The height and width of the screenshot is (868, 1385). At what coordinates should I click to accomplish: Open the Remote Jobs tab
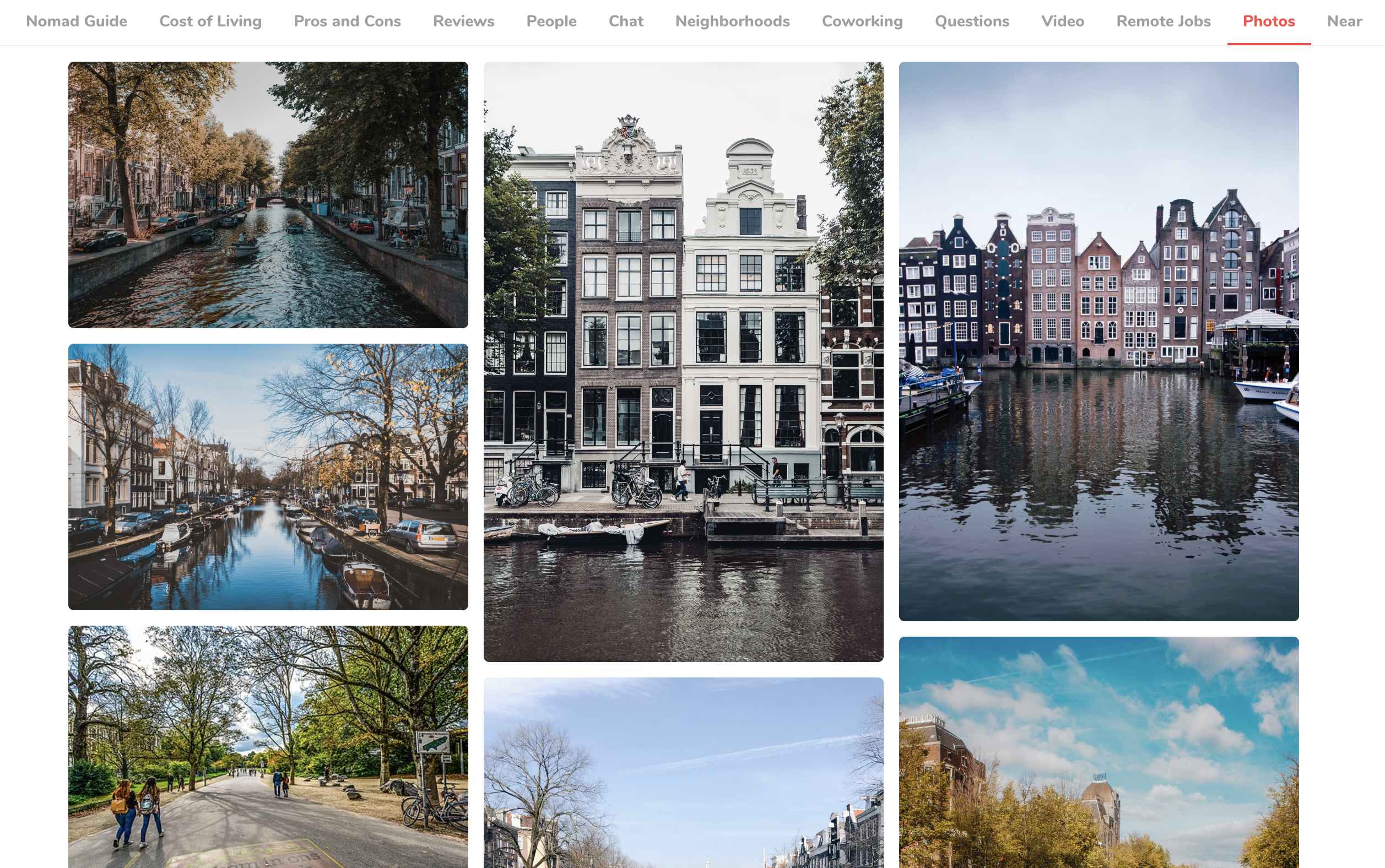point(1164,21)
